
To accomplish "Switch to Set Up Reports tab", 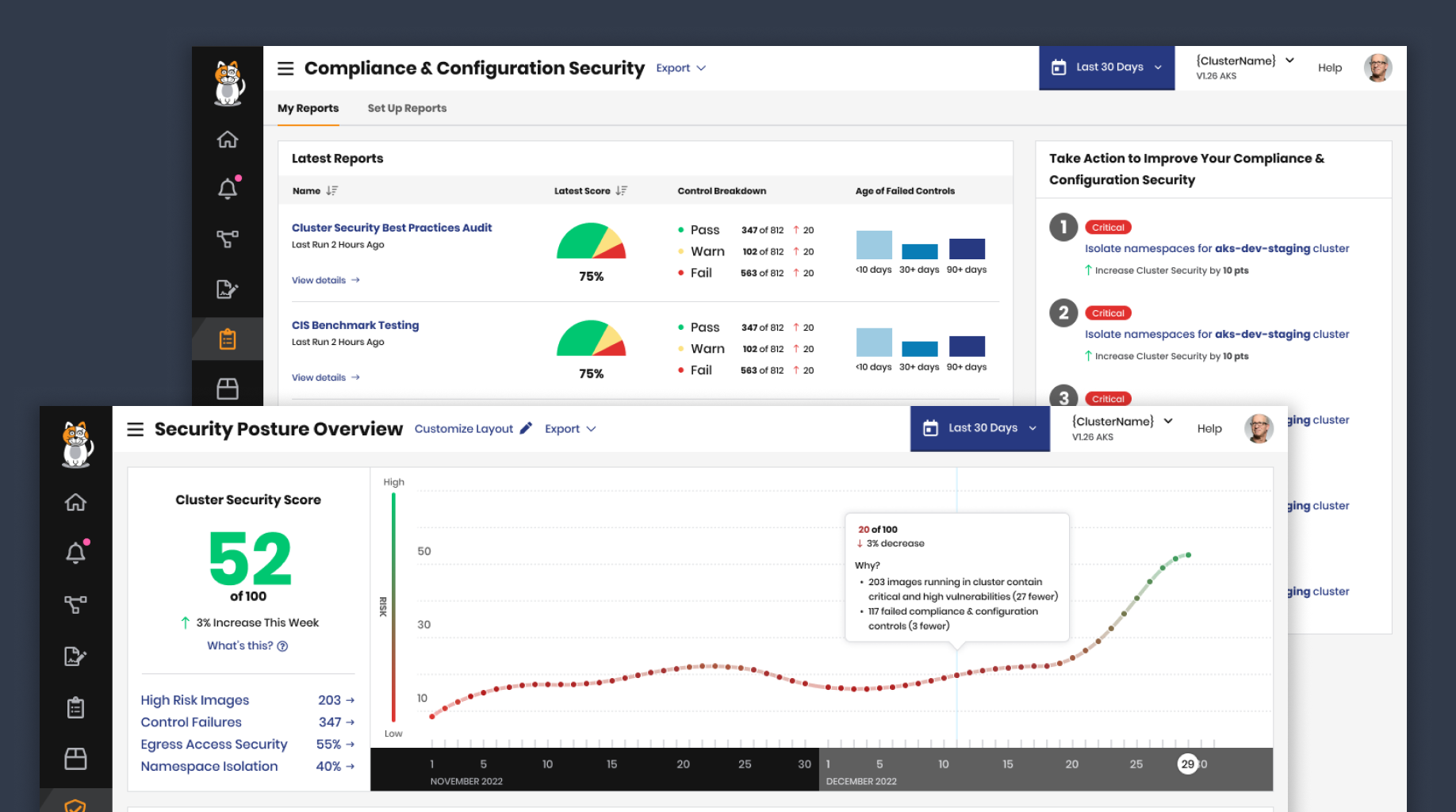I will pyautogui.click(x=407, y=109).
